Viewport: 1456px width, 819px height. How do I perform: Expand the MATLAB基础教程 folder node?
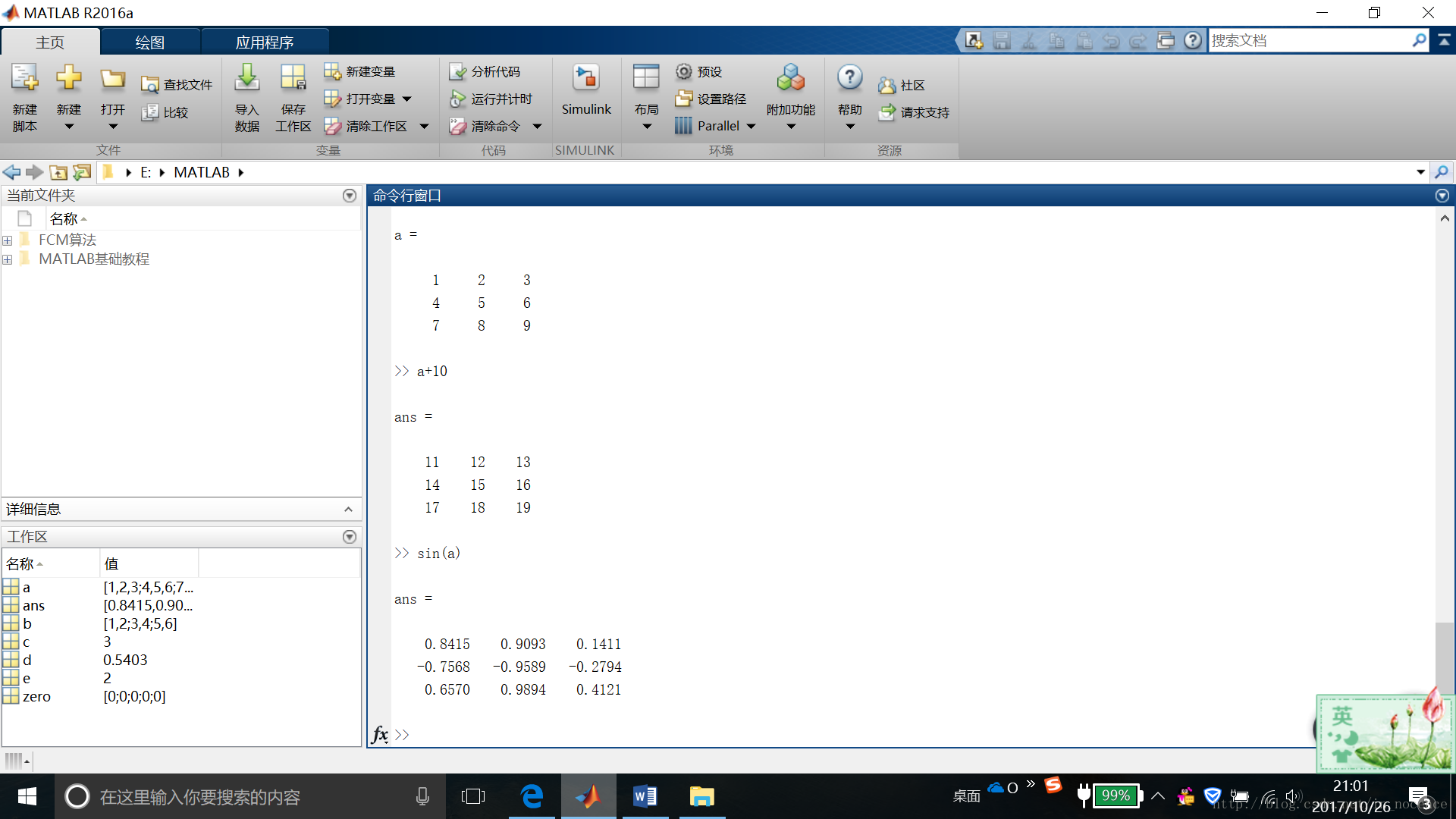coord(8,259)
